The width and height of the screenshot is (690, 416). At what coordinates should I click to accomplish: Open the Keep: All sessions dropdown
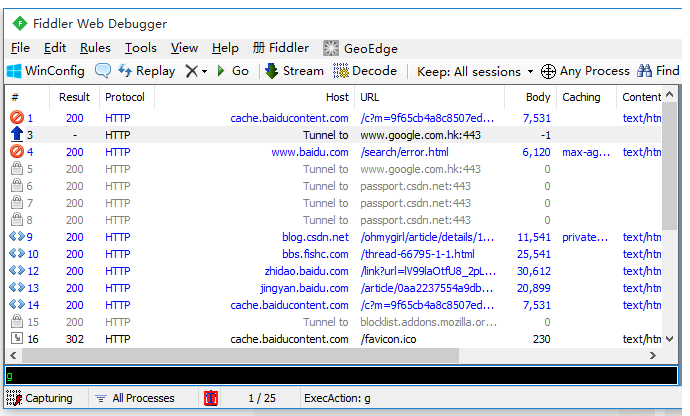475,71
